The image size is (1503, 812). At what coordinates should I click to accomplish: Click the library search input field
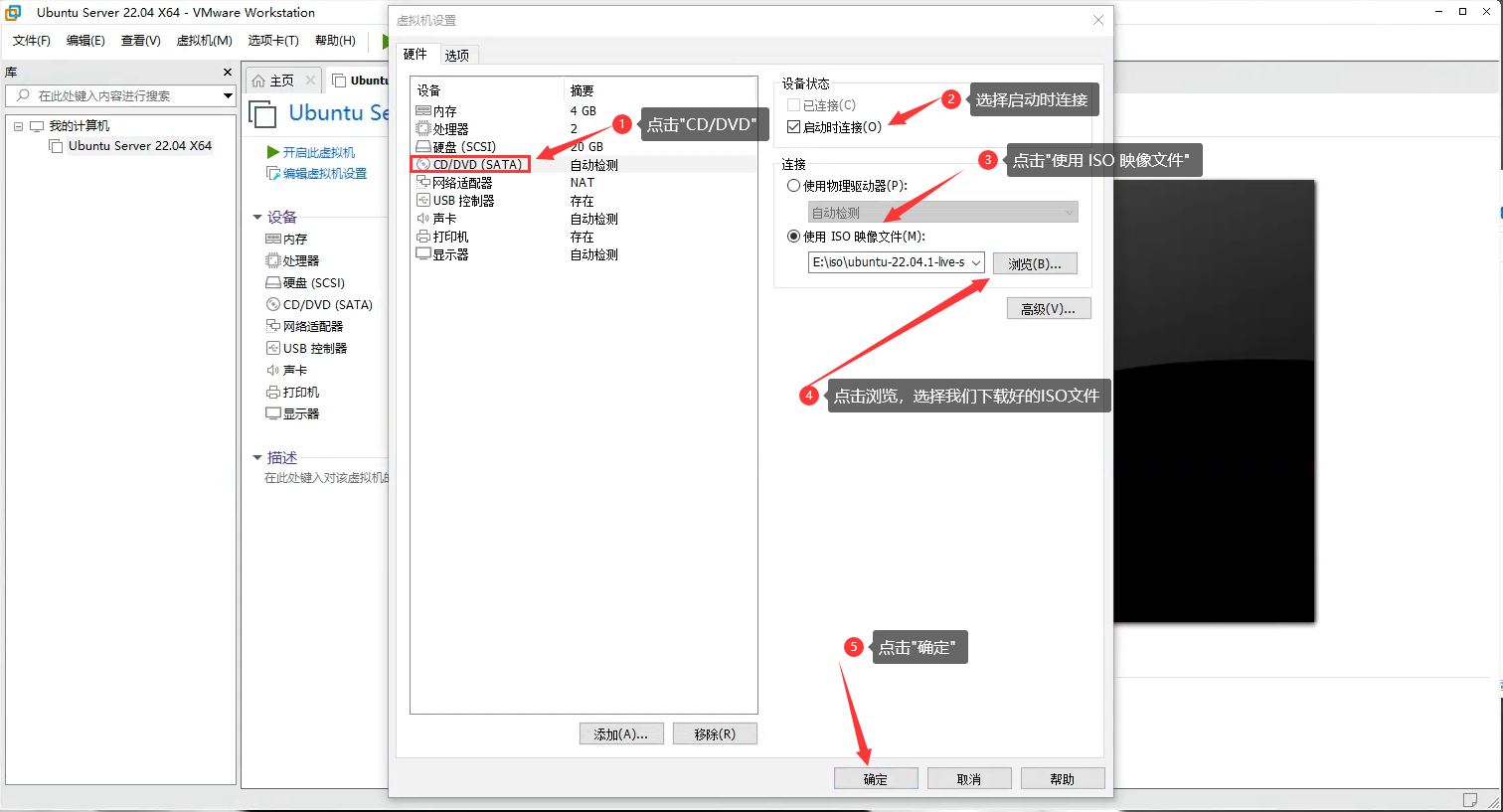coord(121,95)
